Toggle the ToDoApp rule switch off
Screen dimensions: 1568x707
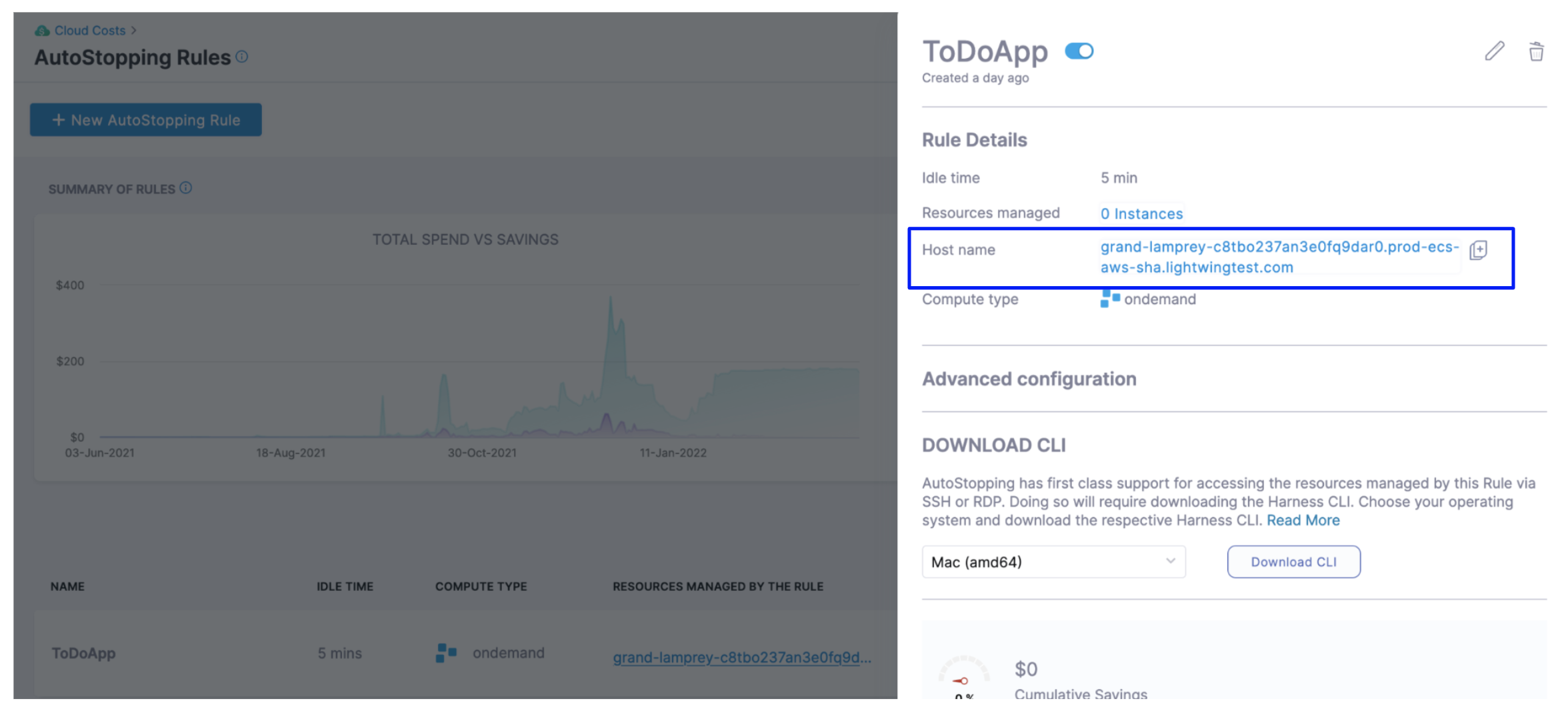point(1079,51)
